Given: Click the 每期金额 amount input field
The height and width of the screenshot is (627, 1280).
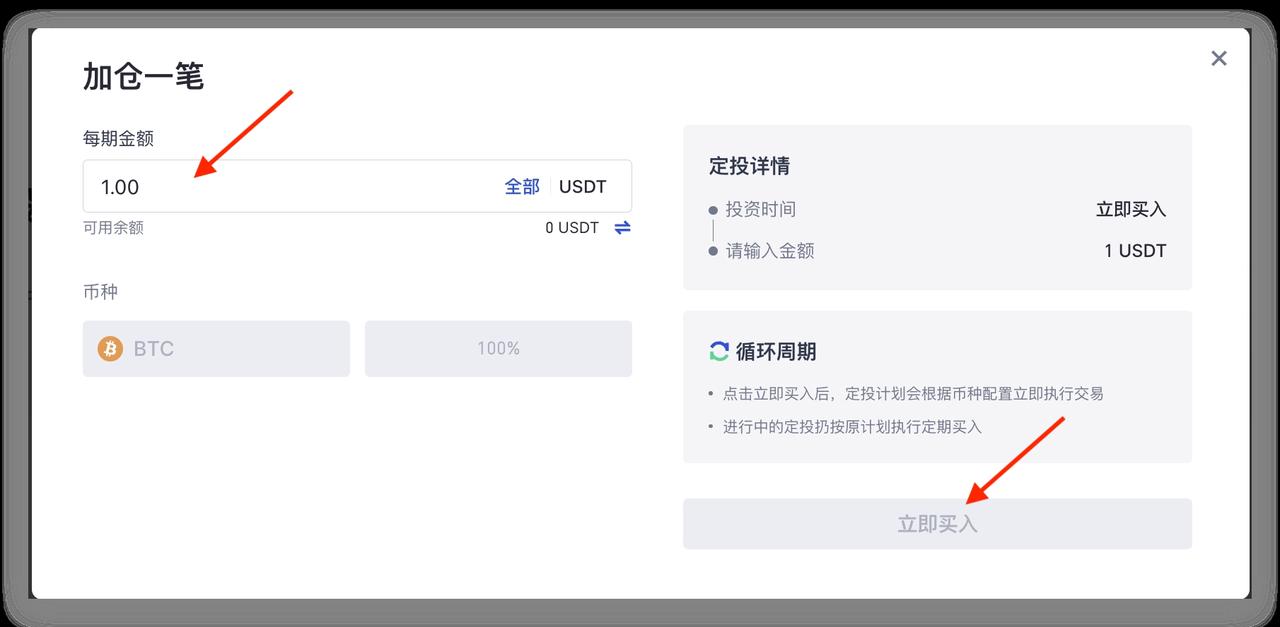Looking at the screenshot, I should coord(357,186).
